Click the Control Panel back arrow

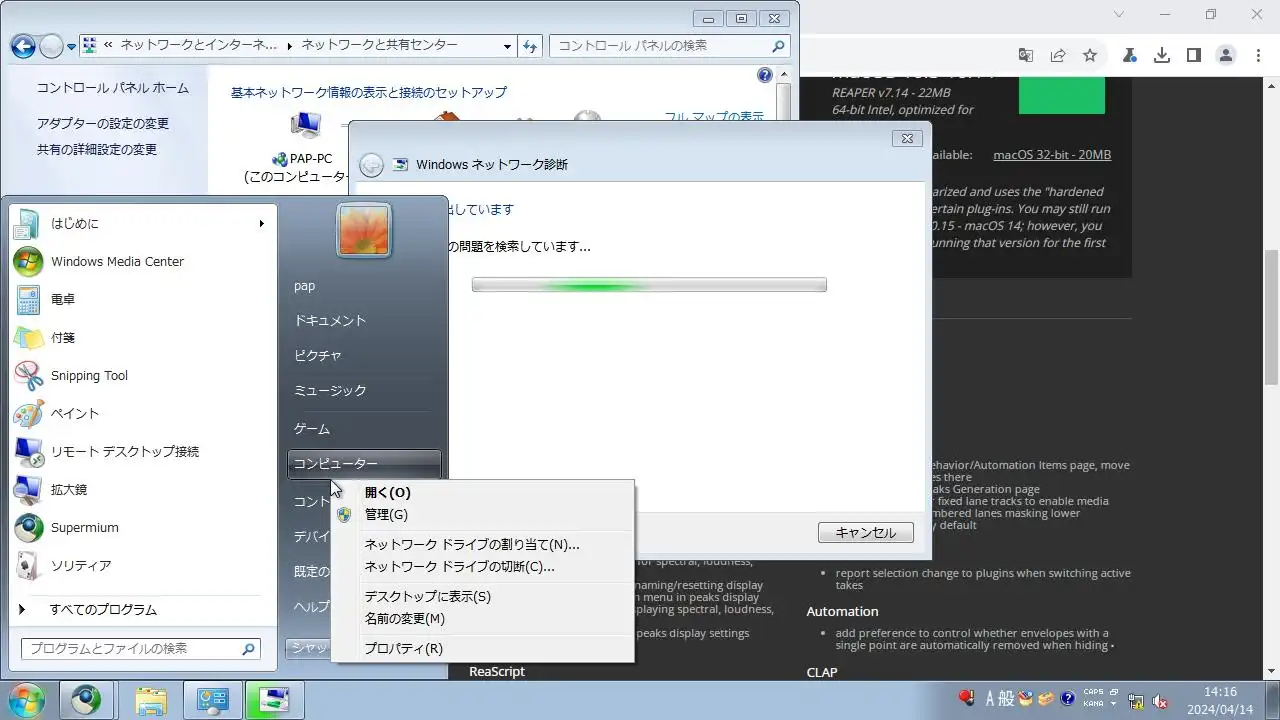tap(23, 46)
